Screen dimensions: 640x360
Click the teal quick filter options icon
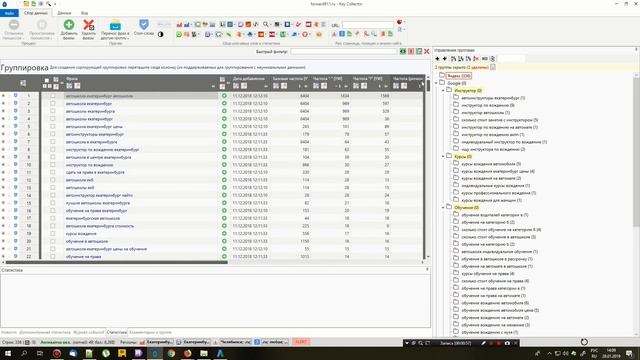[x=419, y=51]
